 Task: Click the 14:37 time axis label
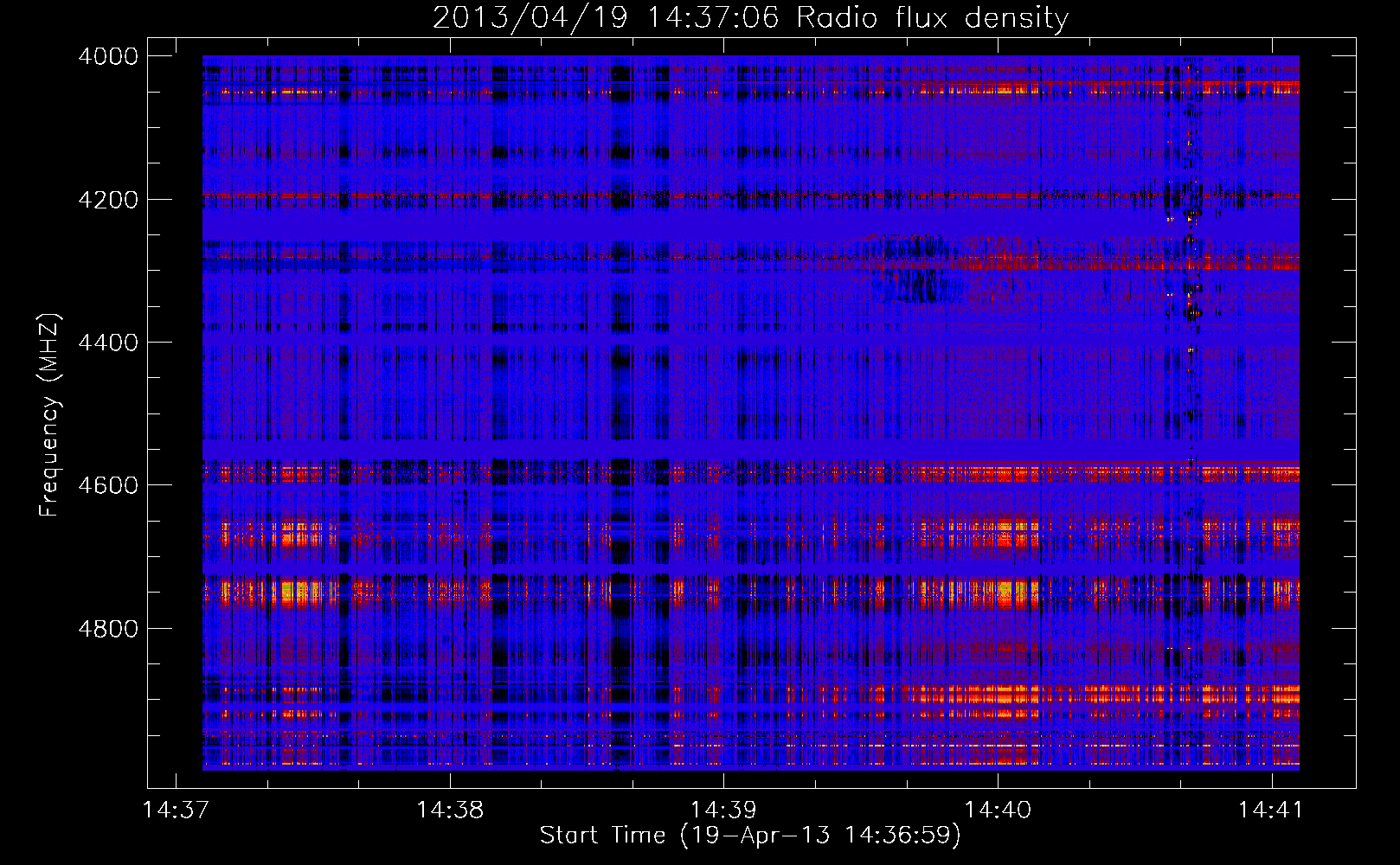176,811
